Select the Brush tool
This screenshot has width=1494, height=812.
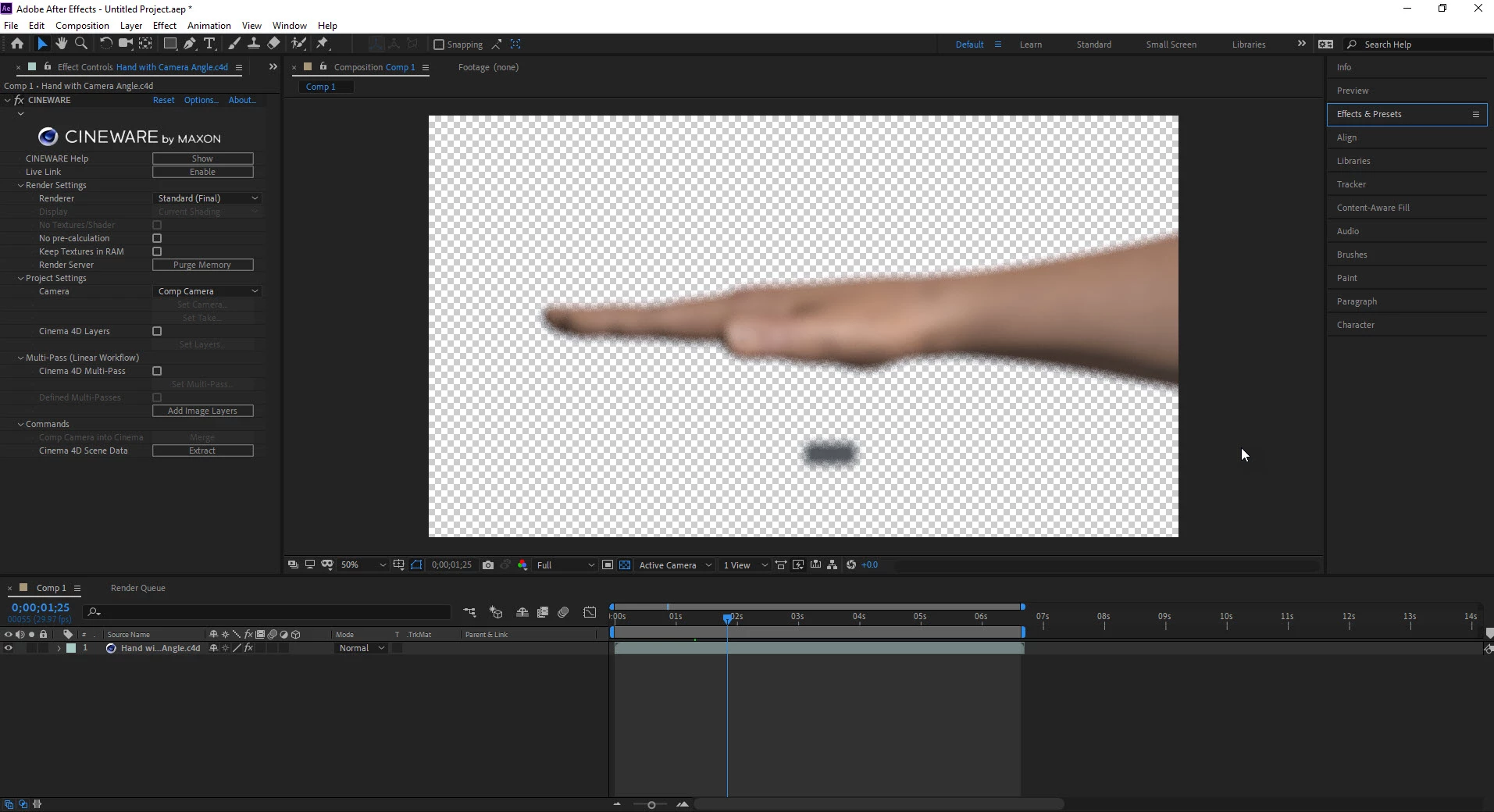pyautogui.click(x=234, y=44)
